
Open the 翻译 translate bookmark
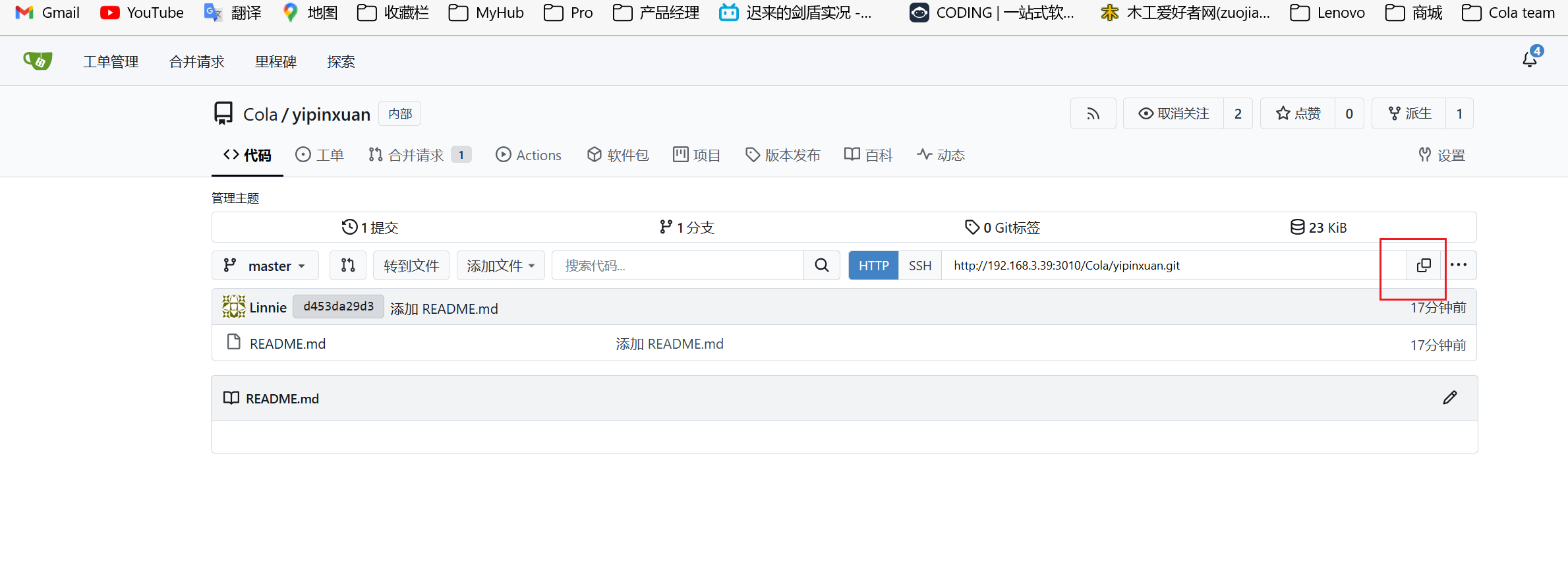(x=233, y=13)
